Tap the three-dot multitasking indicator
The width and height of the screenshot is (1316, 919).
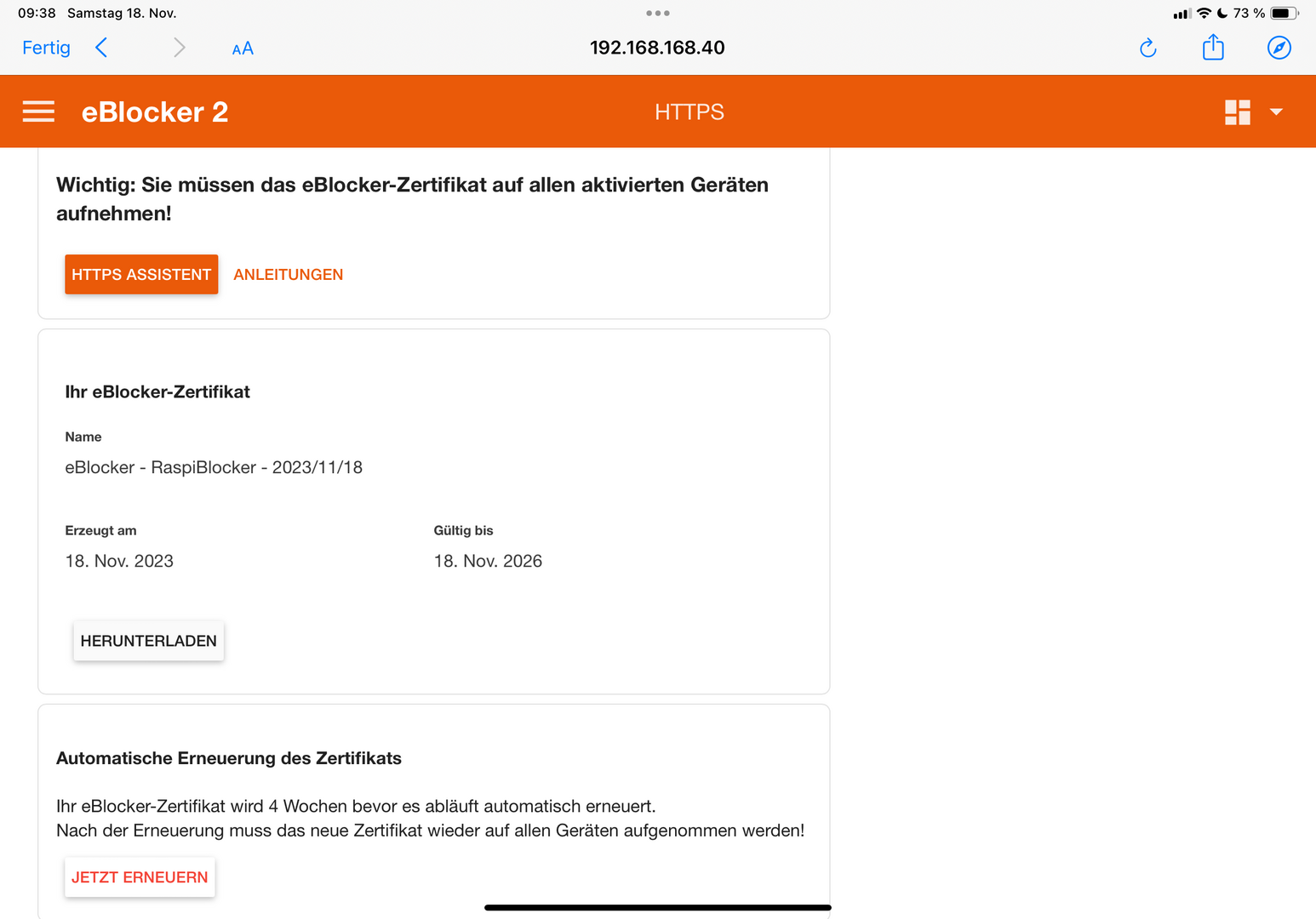[658, 13]
